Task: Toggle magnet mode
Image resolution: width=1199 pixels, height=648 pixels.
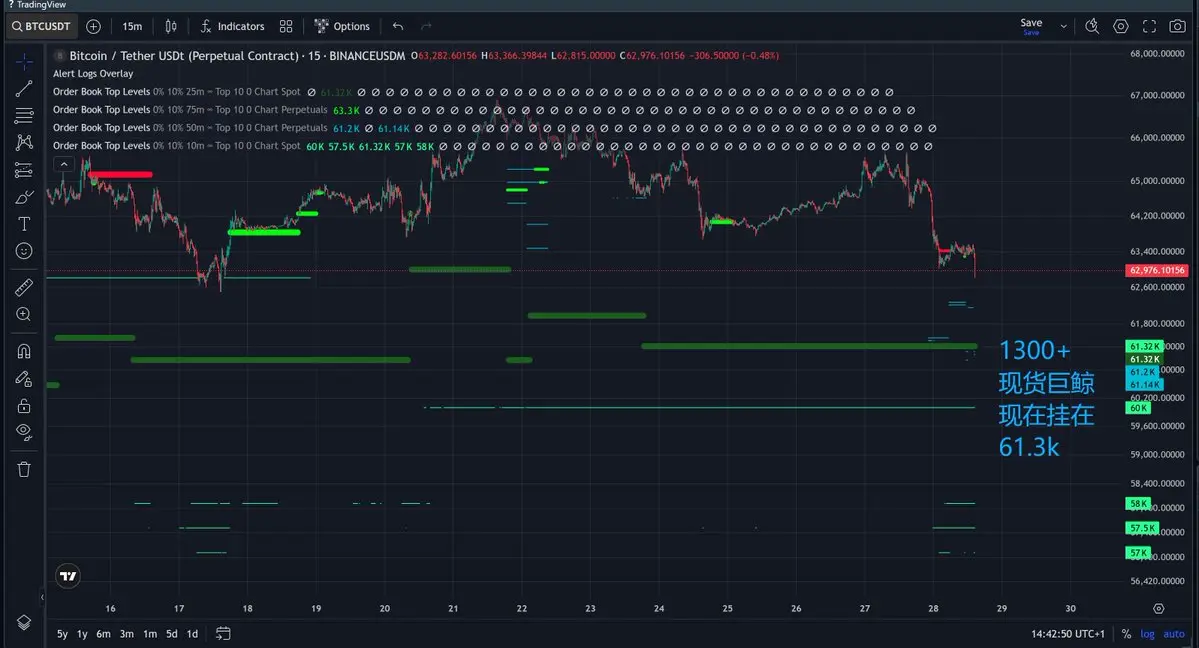Action: [x=24, y=351]
